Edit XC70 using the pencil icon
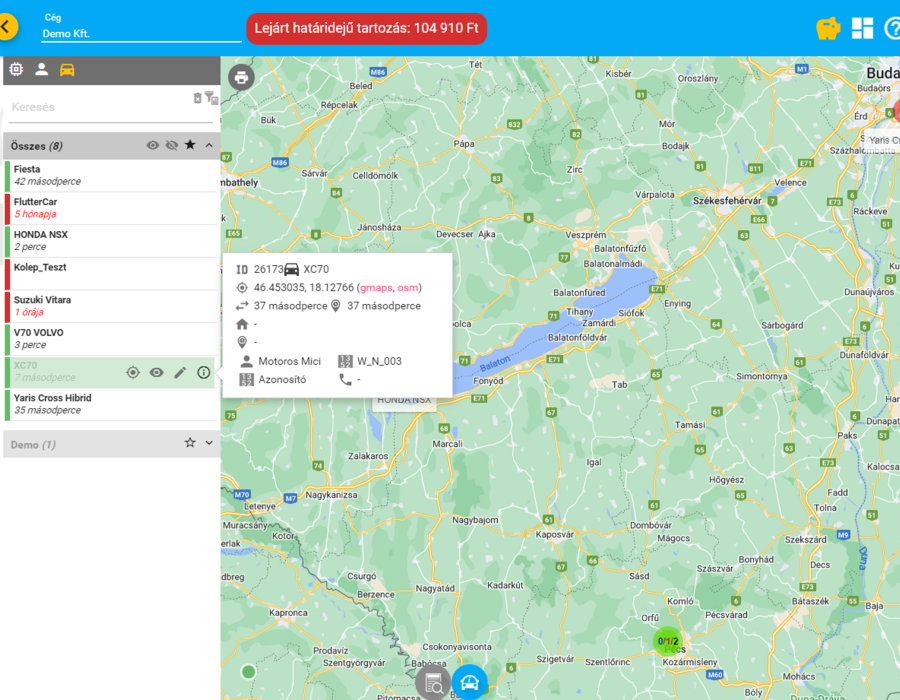Screen dimensions: 900x700 [x=180, y=372]
